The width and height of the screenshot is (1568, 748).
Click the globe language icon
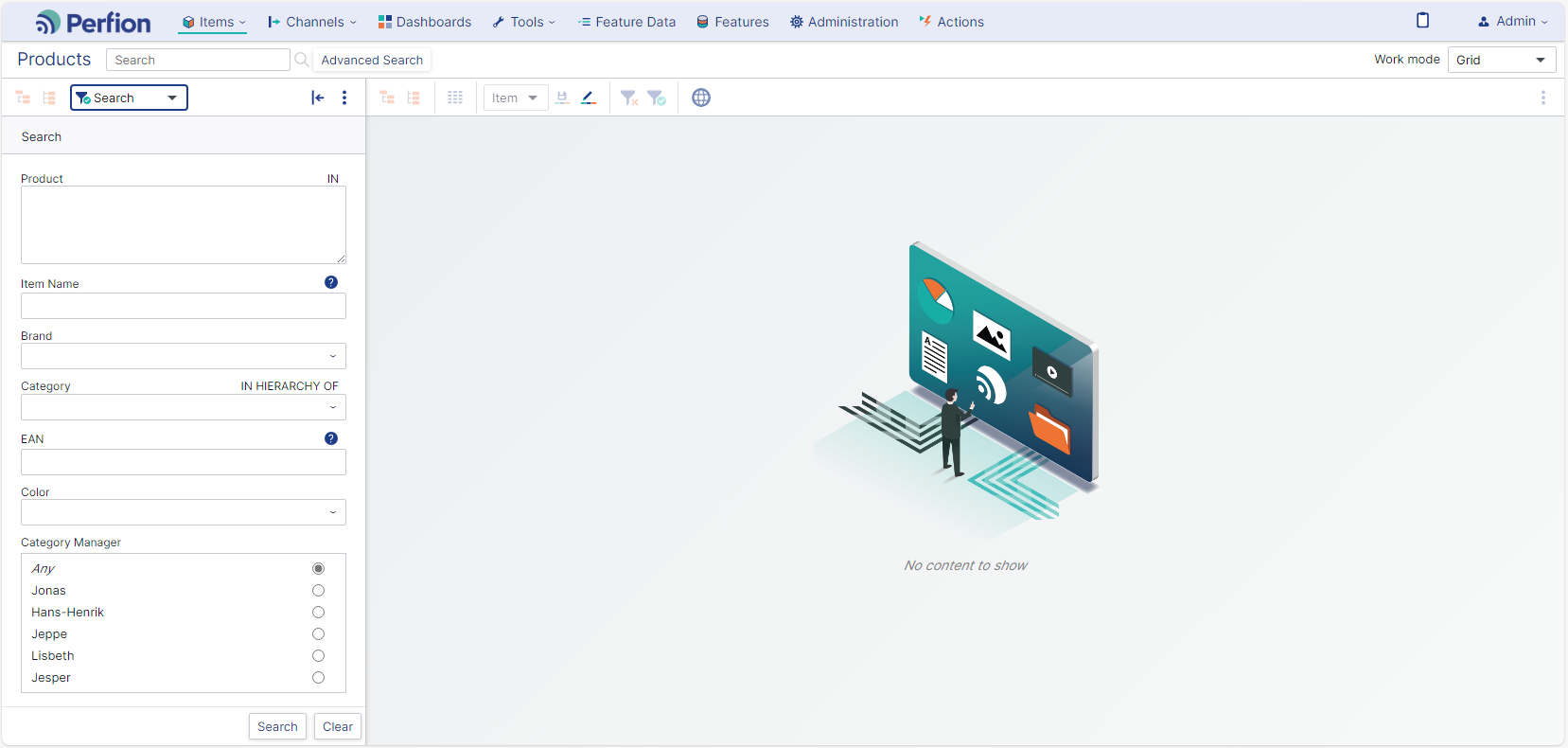tap(701, 98)
